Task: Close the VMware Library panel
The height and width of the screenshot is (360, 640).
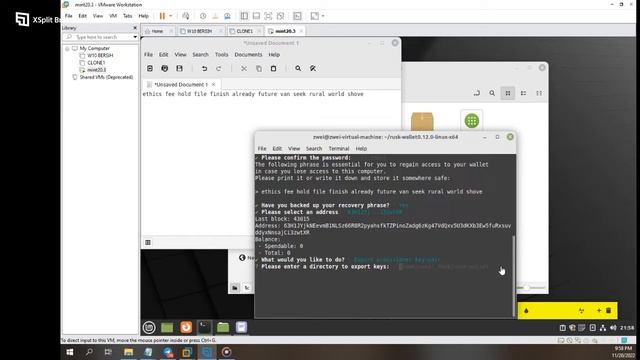Action: click(x=135, y=28)
